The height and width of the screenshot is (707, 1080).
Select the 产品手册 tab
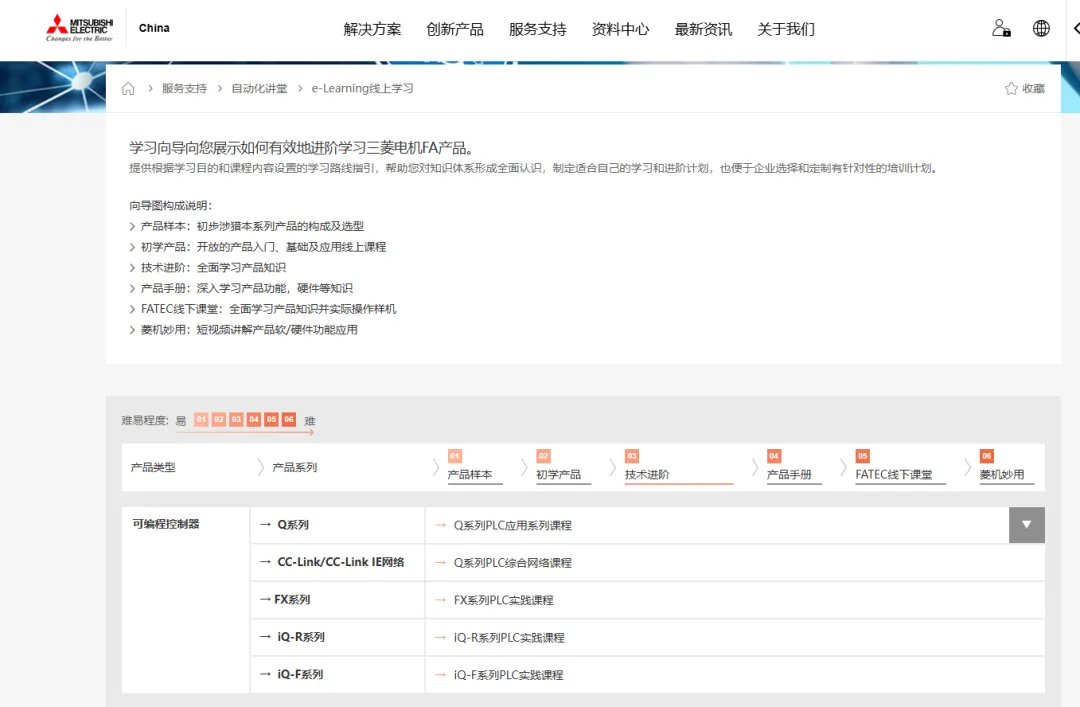pyautogui.click(x=794, y=467)
